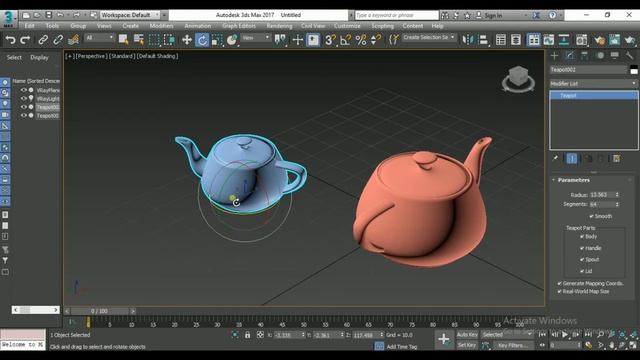Open the Create tab plus icon in command panel
Viewport: 640px width, 360px height.
click(554, 56)
